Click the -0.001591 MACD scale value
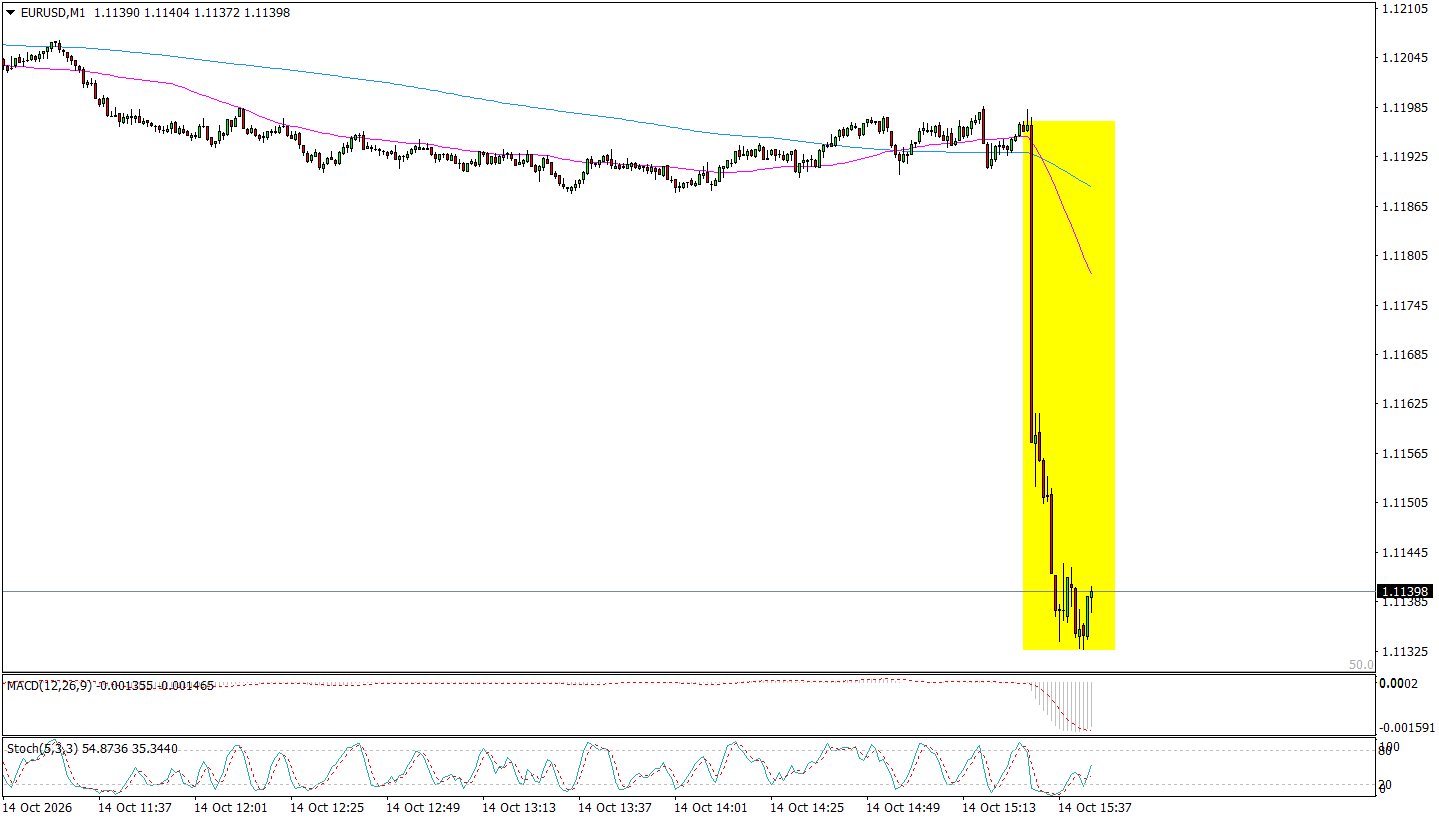Image resolution: width=1439 pixels, height=820 pixels. pyautogui.click(x=1405, y=728)
